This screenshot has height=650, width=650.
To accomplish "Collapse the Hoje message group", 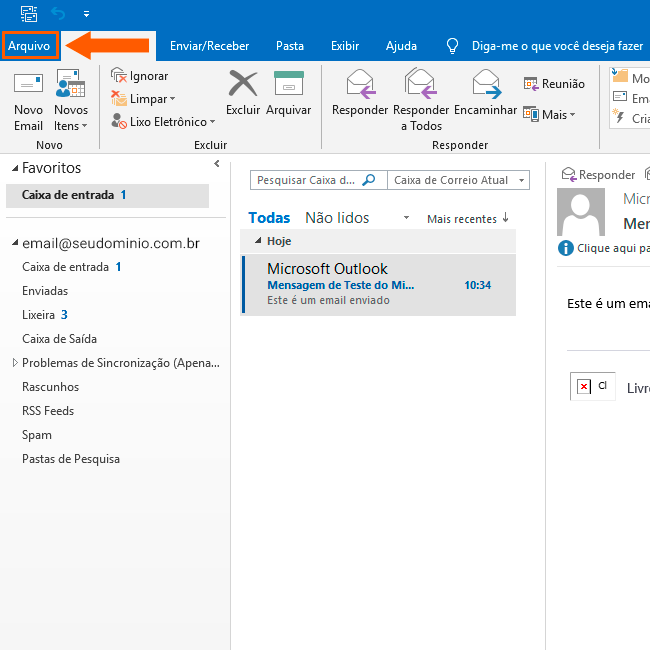I will coord(258,240).
